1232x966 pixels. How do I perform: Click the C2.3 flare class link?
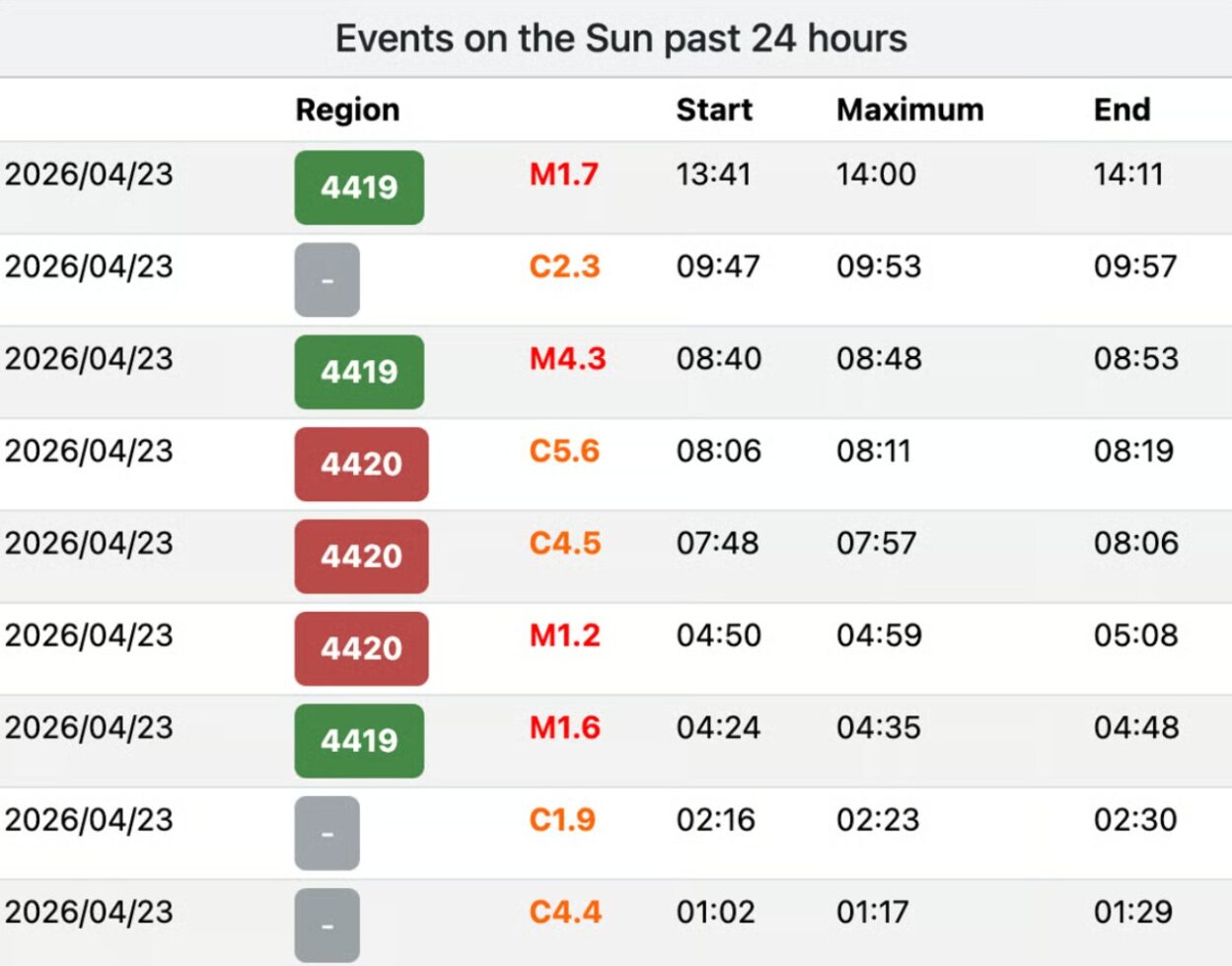point(564,266)
